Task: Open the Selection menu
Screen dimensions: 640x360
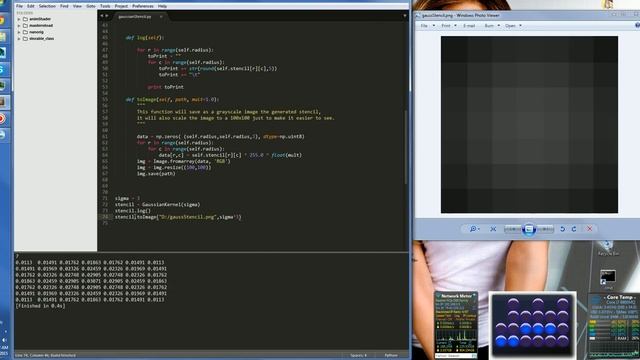Action: coord(47,6)
